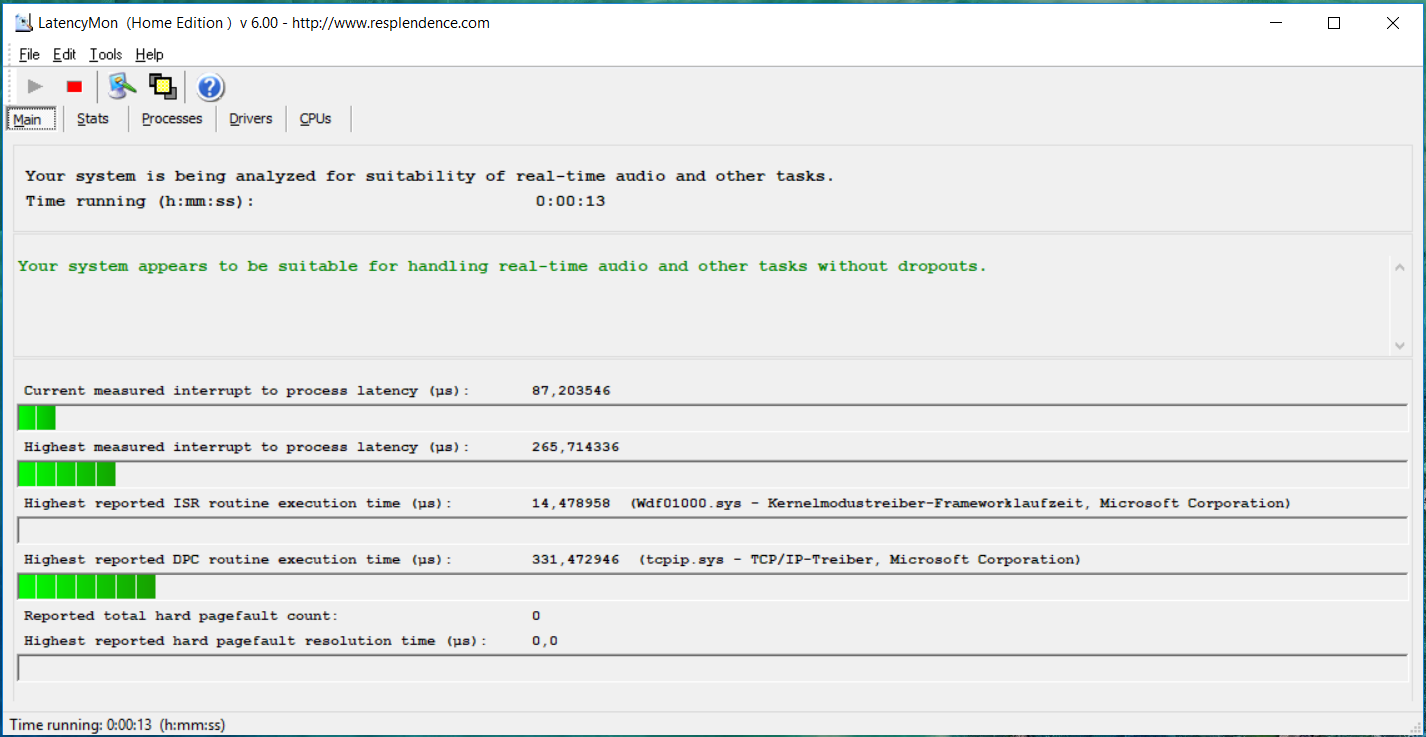This screenshot has width=1426, height=737.
Task: Open the Tools menu
Action: tap(105, 55)
